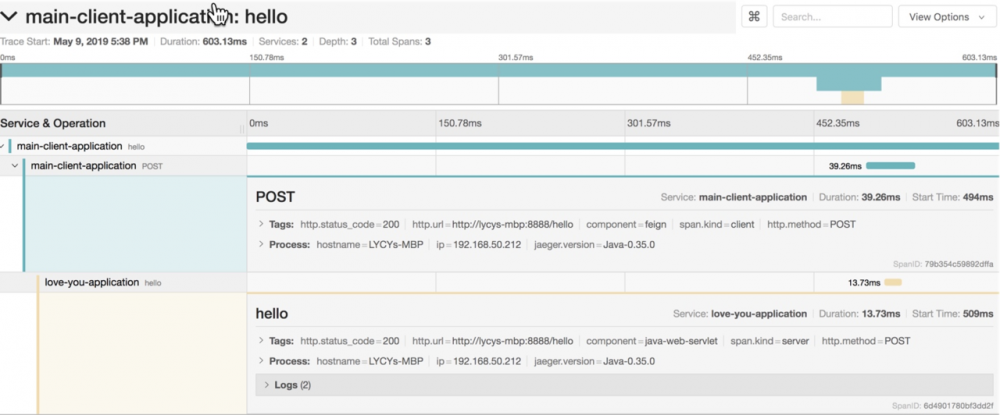Viewport: 1000px width, 415px height.
Task: Select love-you-application hello span row
Action: pyautogui.click(x=499, y=282)
